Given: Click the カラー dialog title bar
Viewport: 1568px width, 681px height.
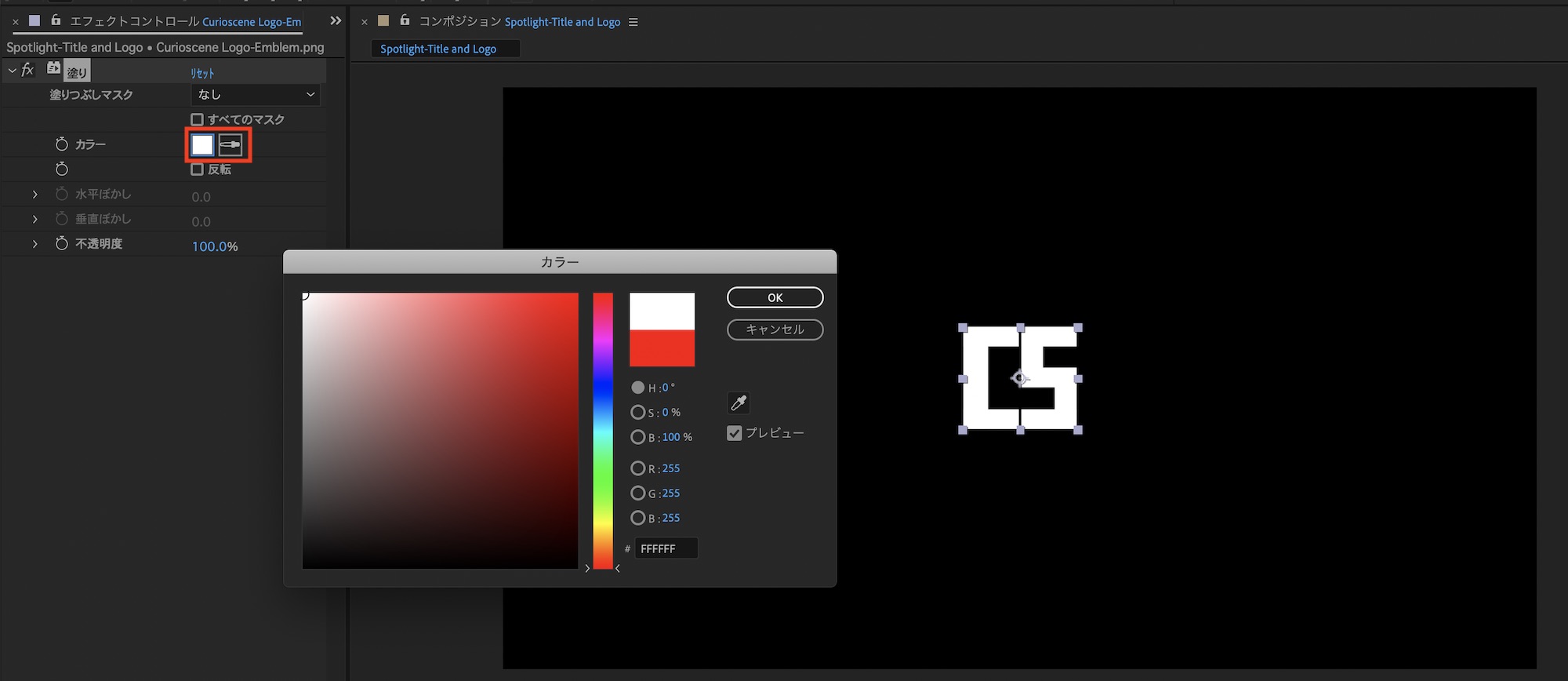Looking at the screenshot, I should pos(560,262).
